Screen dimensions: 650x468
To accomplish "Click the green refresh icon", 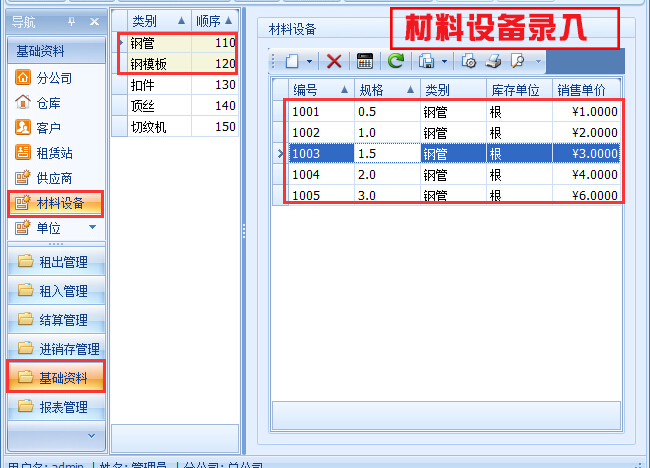I will point(396,62).
